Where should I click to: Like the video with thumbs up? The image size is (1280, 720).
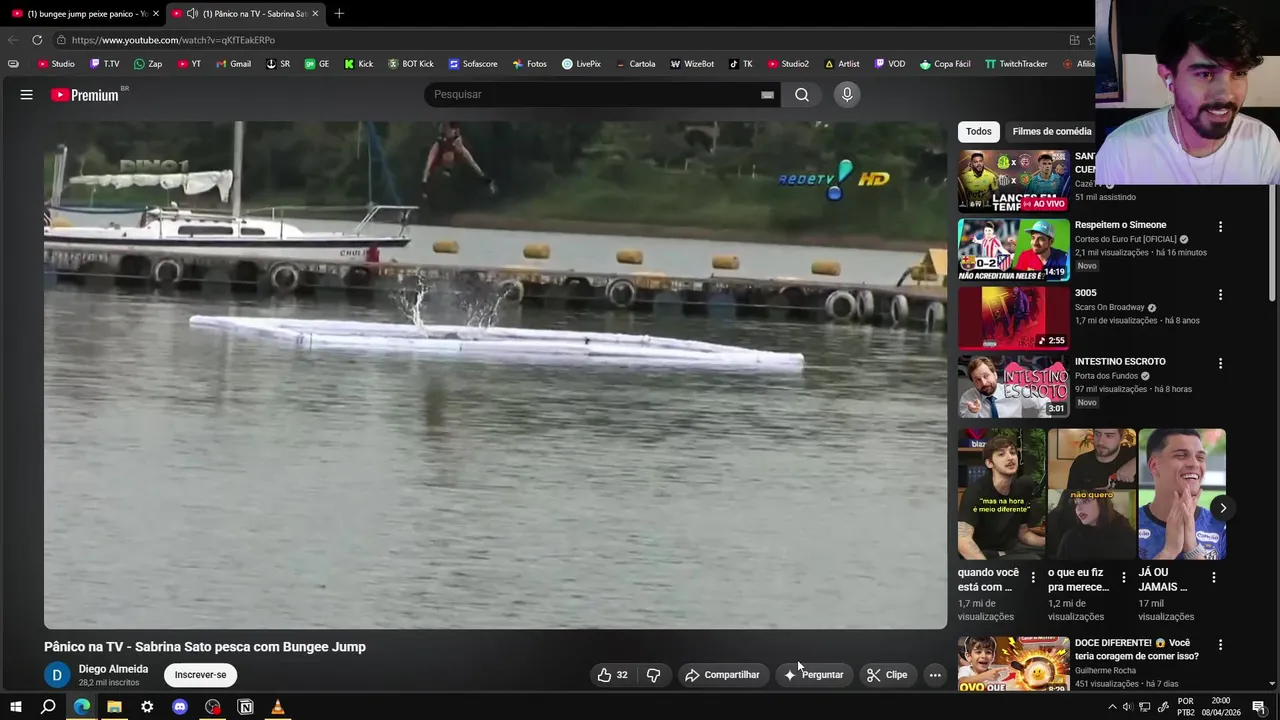click(x=613, y=675)
